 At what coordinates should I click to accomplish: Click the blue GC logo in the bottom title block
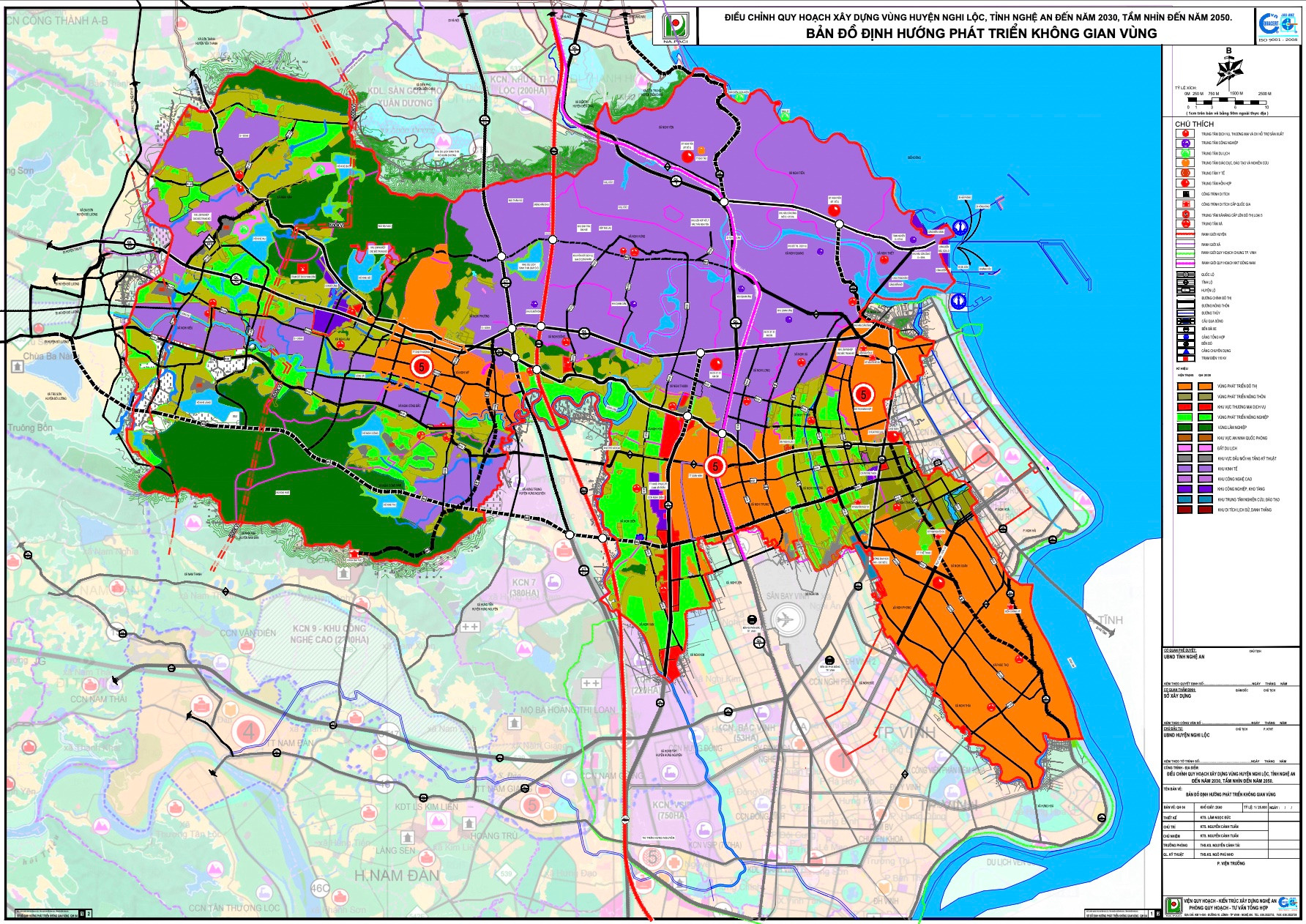(1287, 903)
